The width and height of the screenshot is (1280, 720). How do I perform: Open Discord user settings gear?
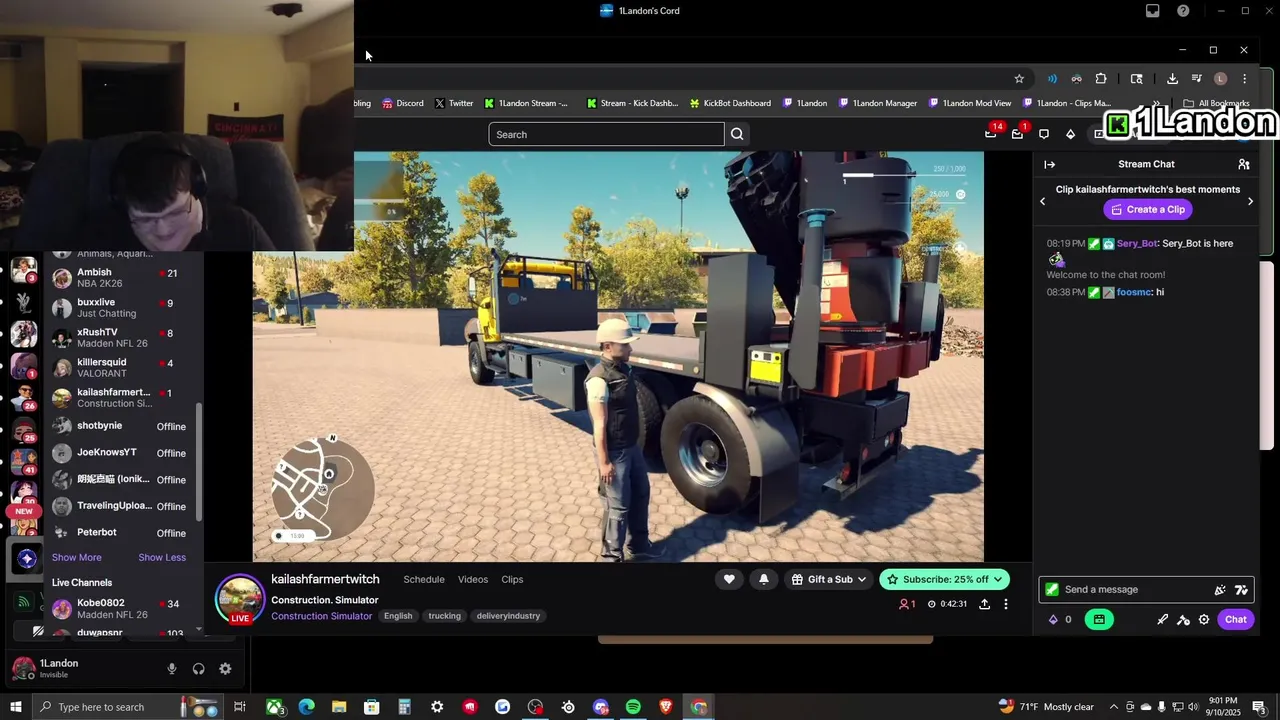(225, 669)
